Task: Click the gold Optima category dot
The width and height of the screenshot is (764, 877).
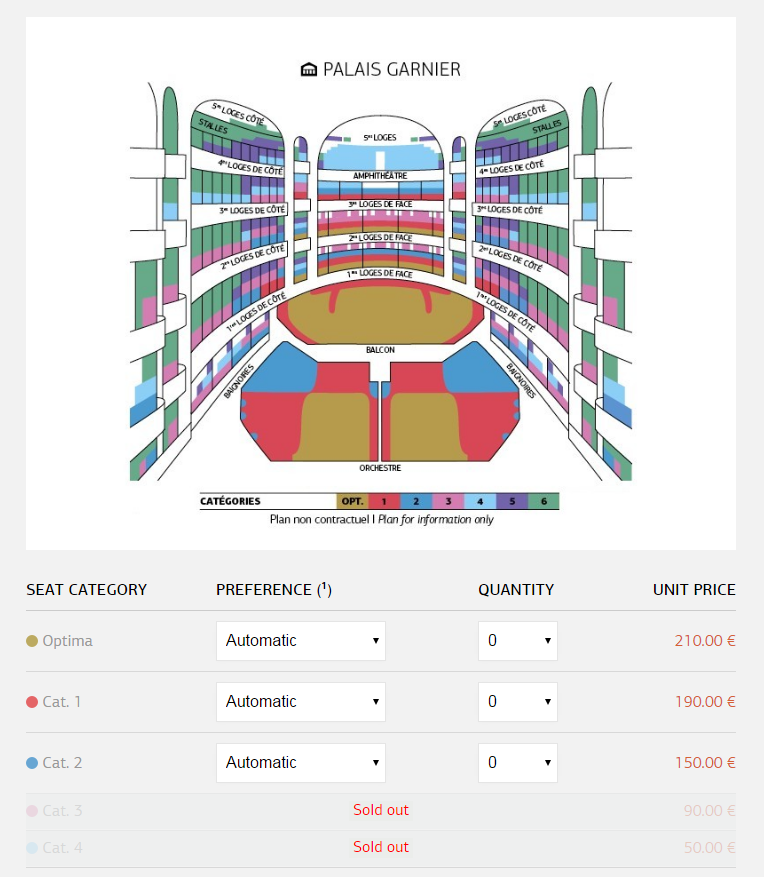Action: [x=32, y=641]
